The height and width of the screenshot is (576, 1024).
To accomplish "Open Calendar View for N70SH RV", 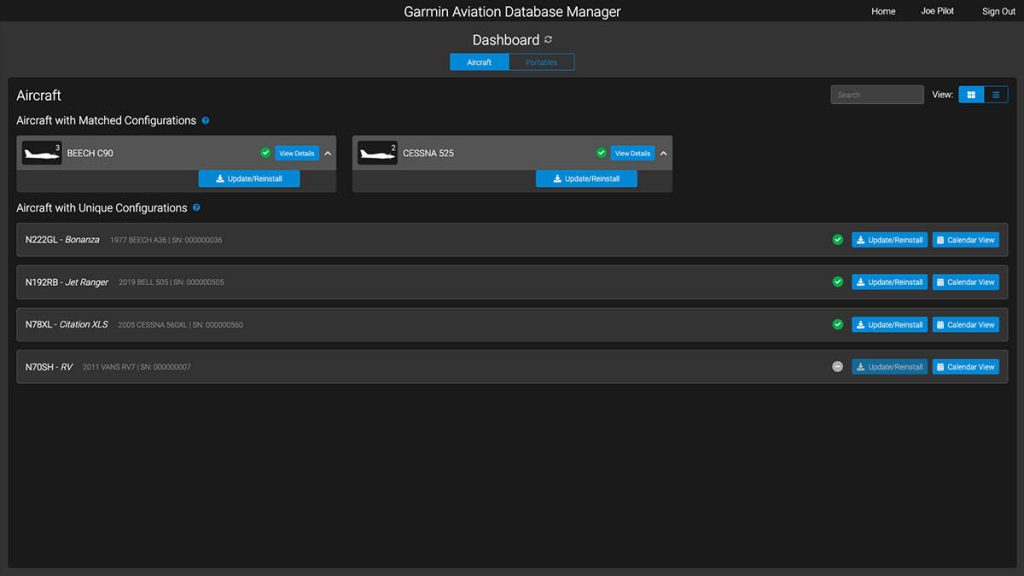I will tap(966, 367).
